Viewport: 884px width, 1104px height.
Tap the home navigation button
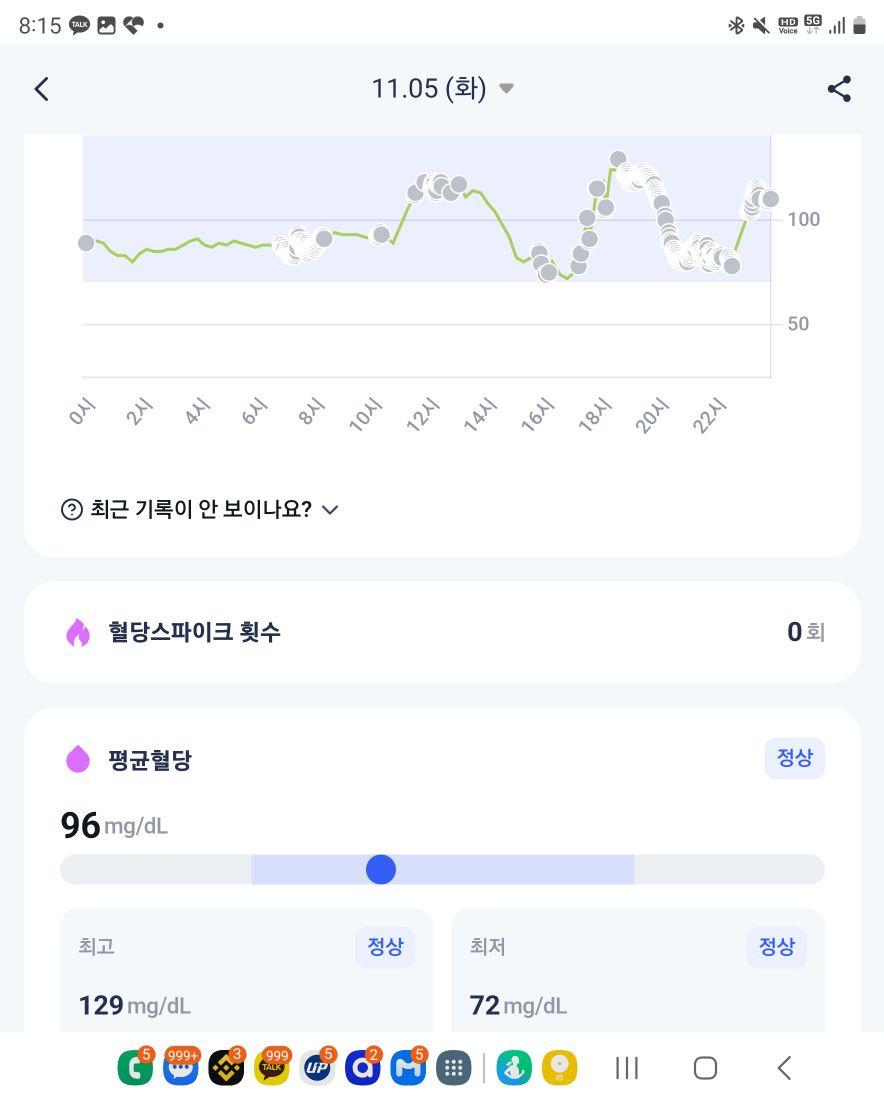(705, 1068)
